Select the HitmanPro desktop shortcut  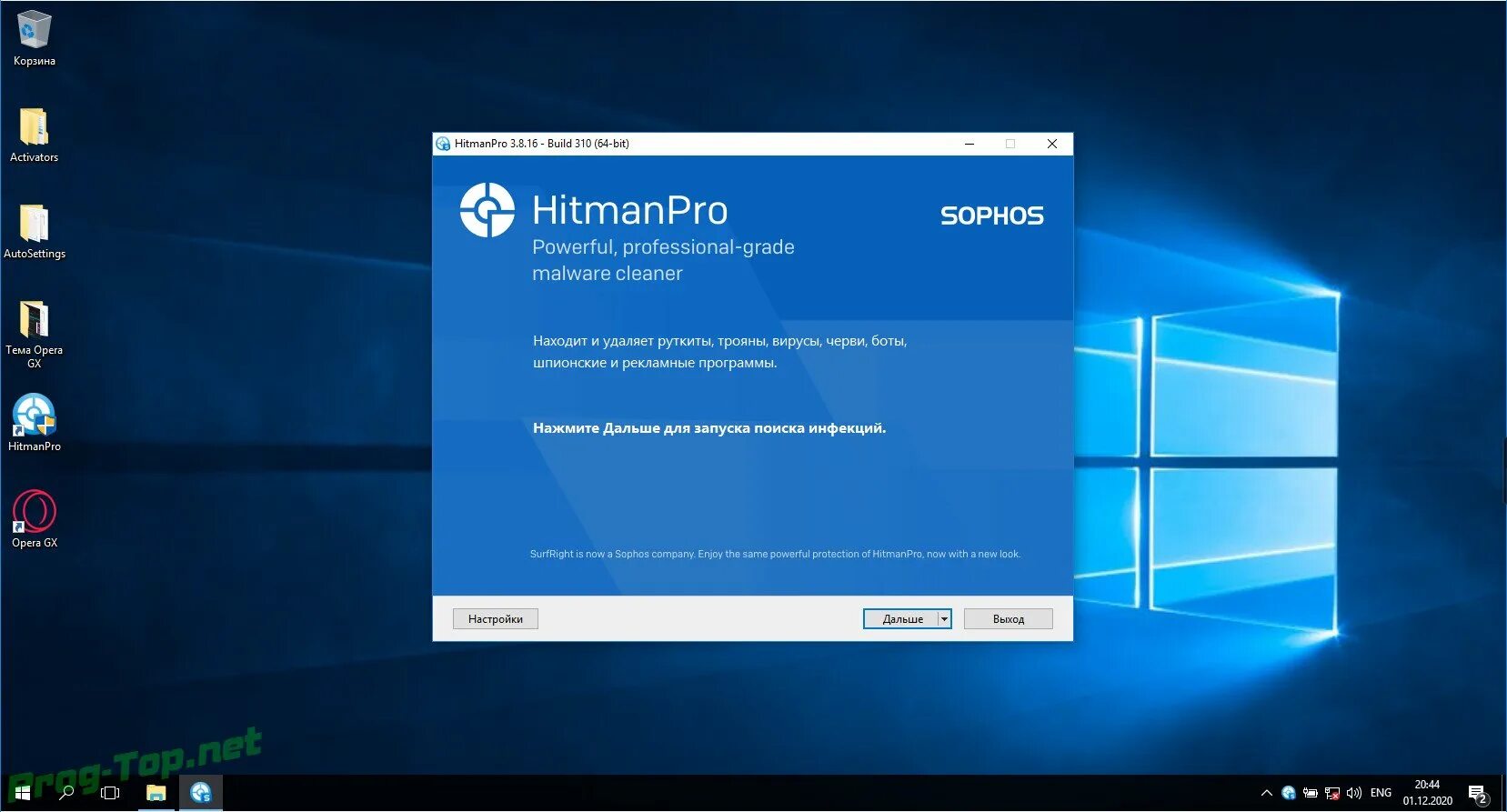pos(35,423)
